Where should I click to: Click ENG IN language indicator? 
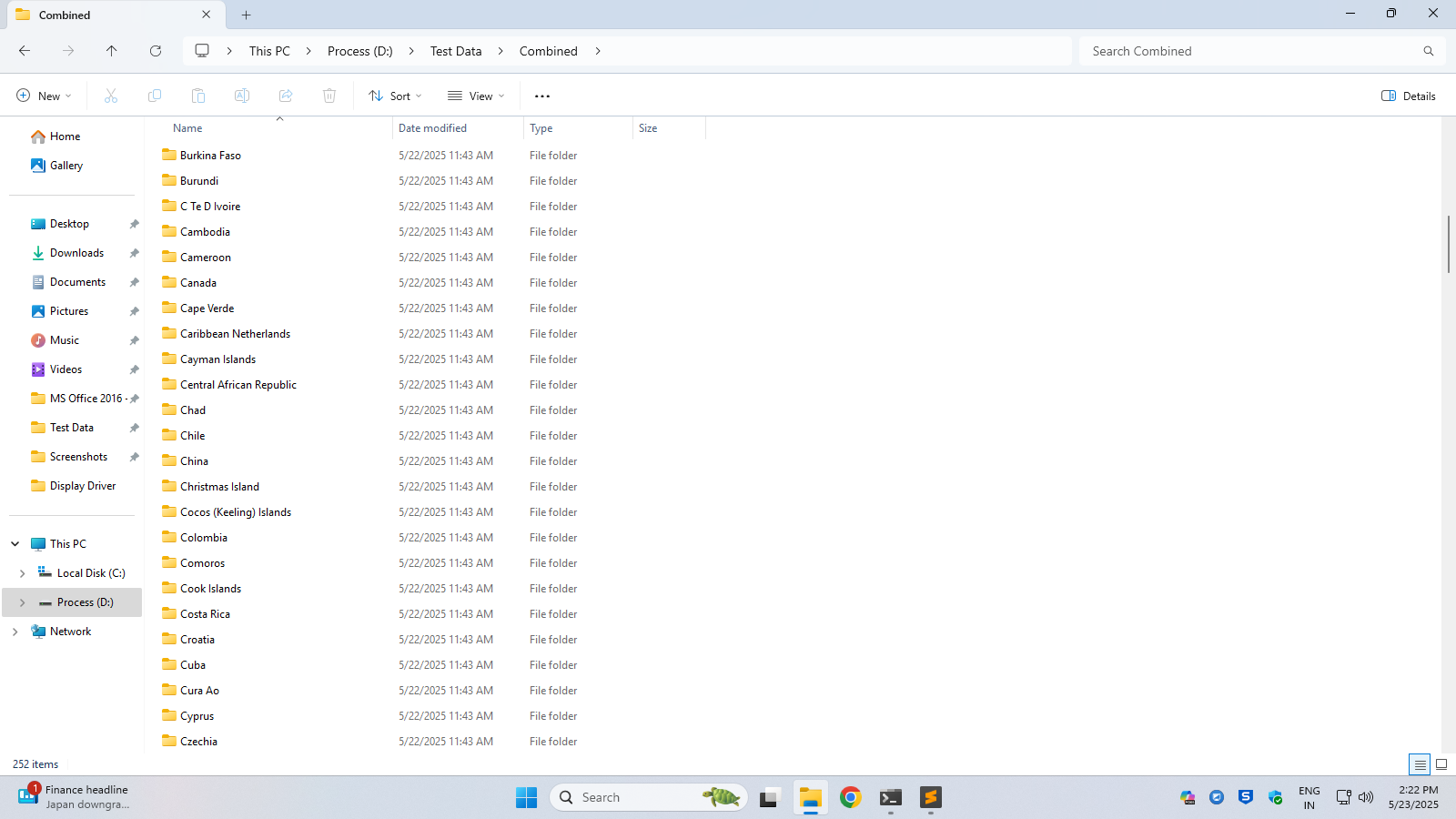click(1309, 797)
